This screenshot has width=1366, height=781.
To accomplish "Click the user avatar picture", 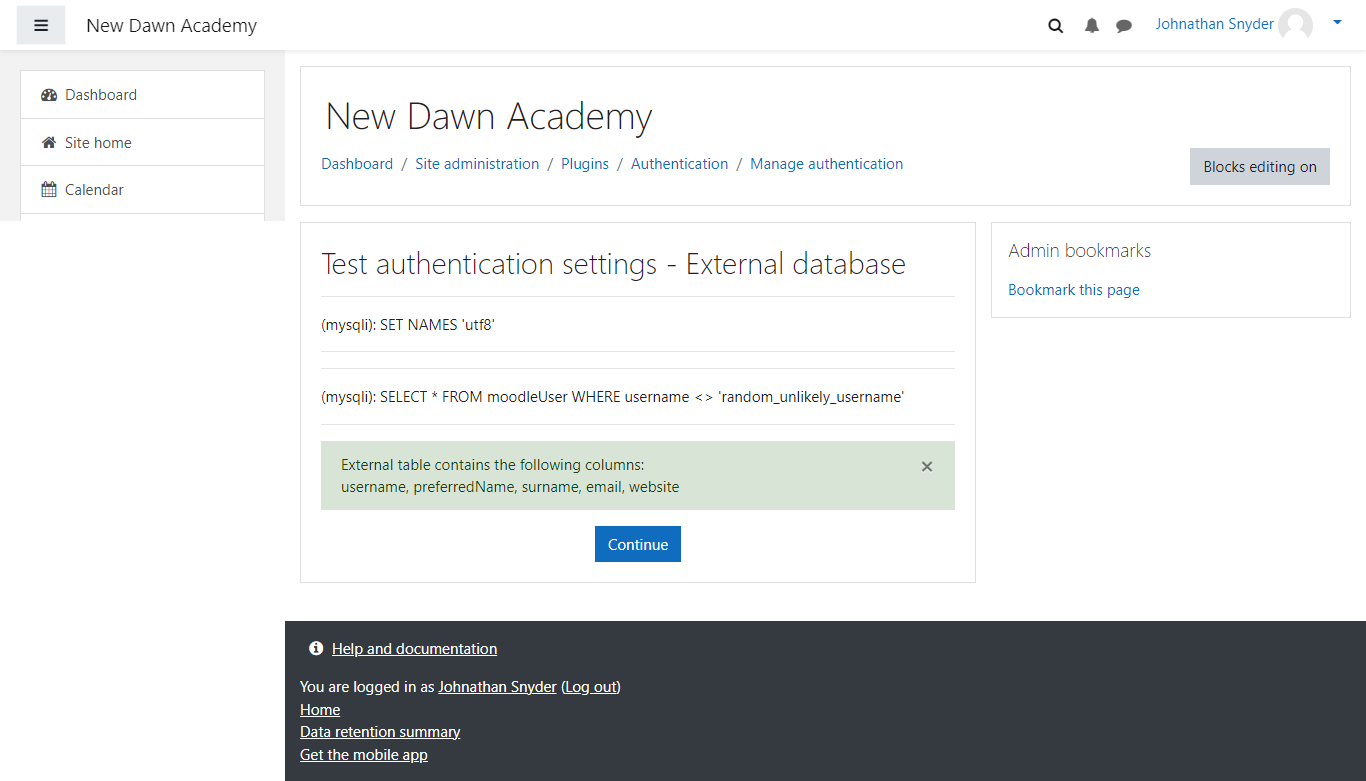I will [x=1296, y=25].
